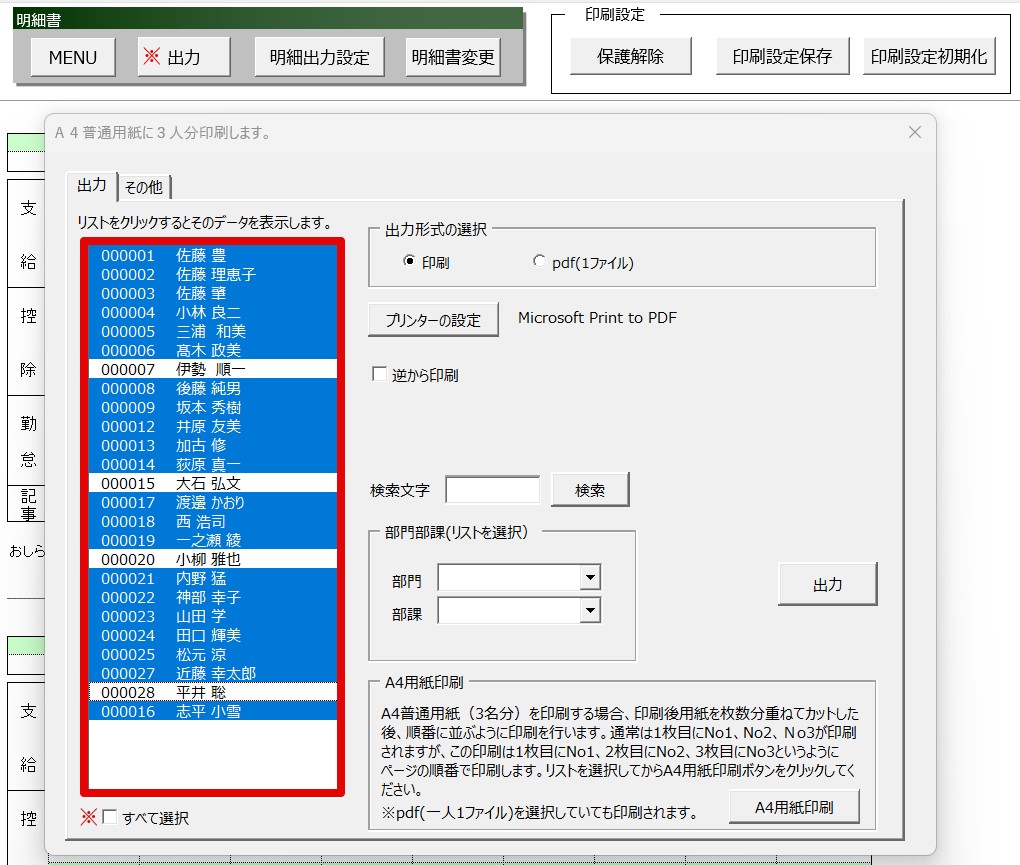1020x865 pixels.
Task: Select list row 000004 小林 良二
Action: (213, 312)
